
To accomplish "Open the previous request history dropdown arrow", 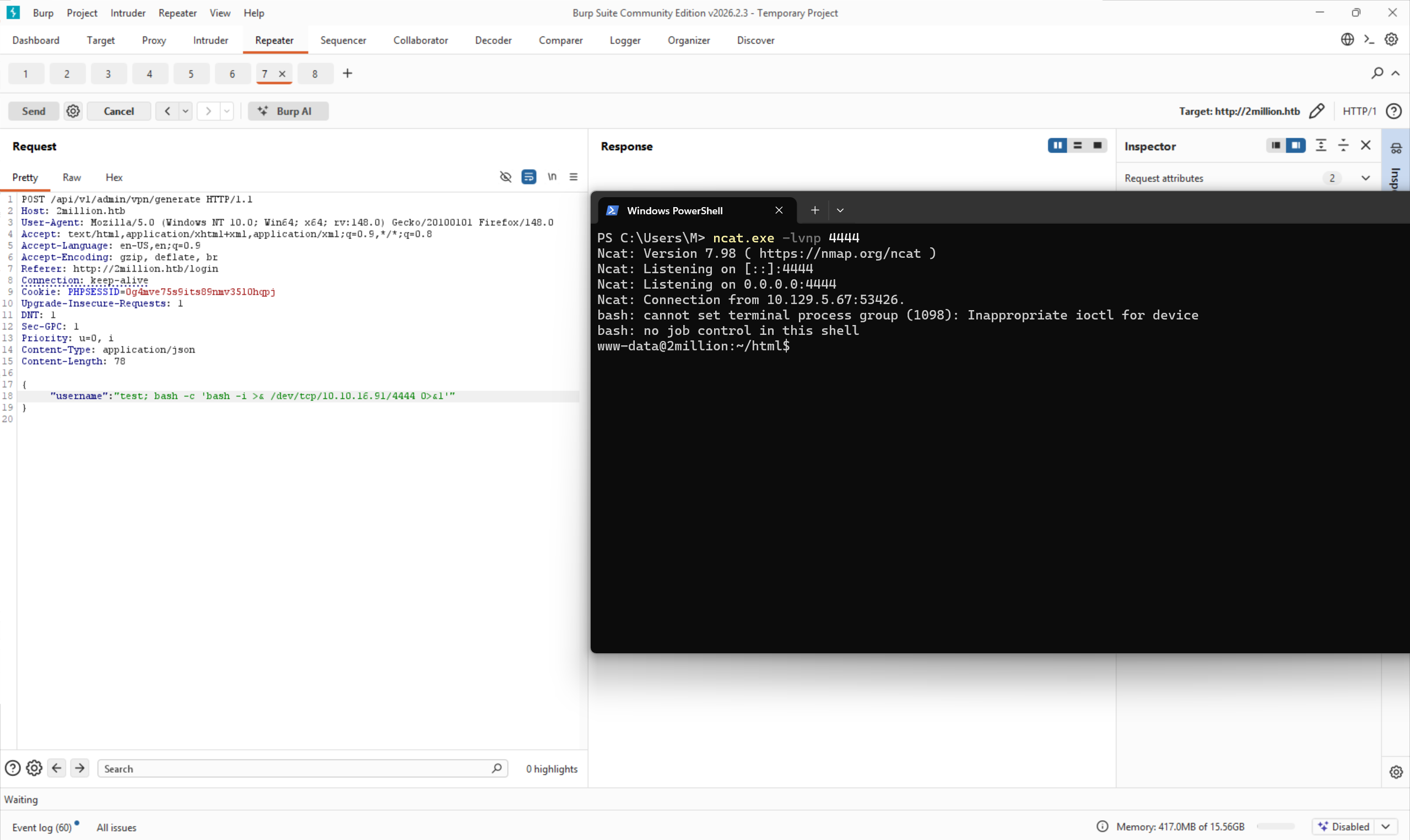I will (x=186, y=111).
